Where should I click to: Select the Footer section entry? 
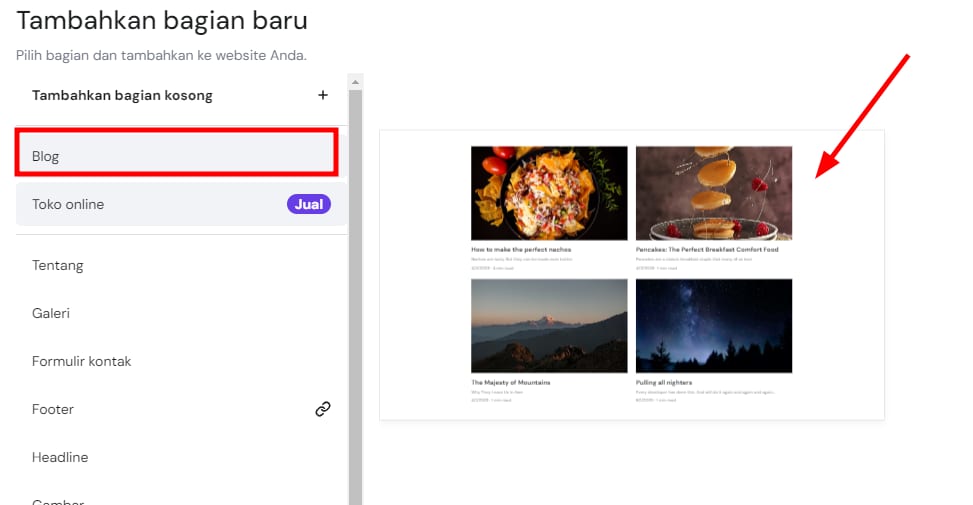click(53, 409)
